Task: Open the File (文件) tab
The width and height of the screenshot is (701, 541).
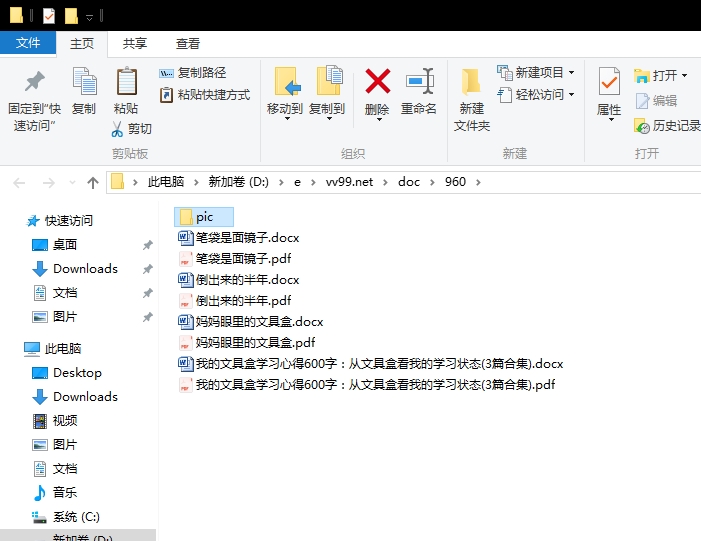Action: pos(28,43)
